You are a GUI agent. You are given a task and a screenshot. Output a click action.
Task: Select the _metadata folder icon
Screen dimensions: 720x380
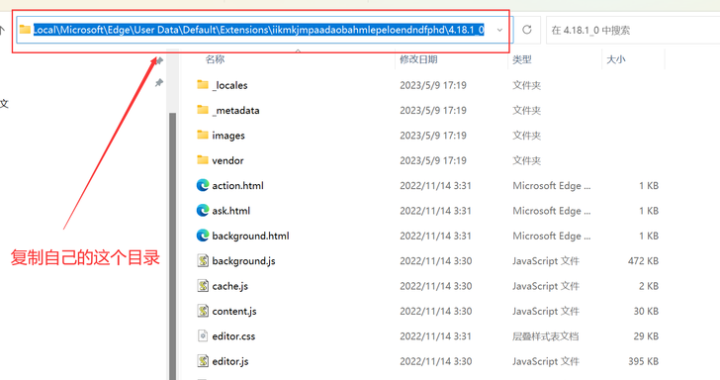point(202,110)
